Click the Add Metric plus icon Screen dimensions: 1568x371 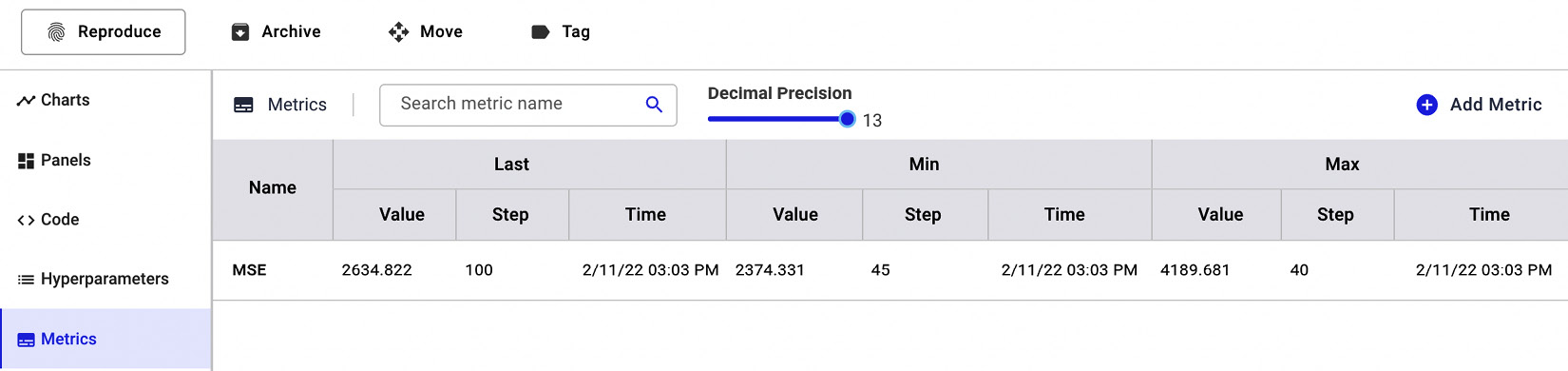[x=1426, y=105]
